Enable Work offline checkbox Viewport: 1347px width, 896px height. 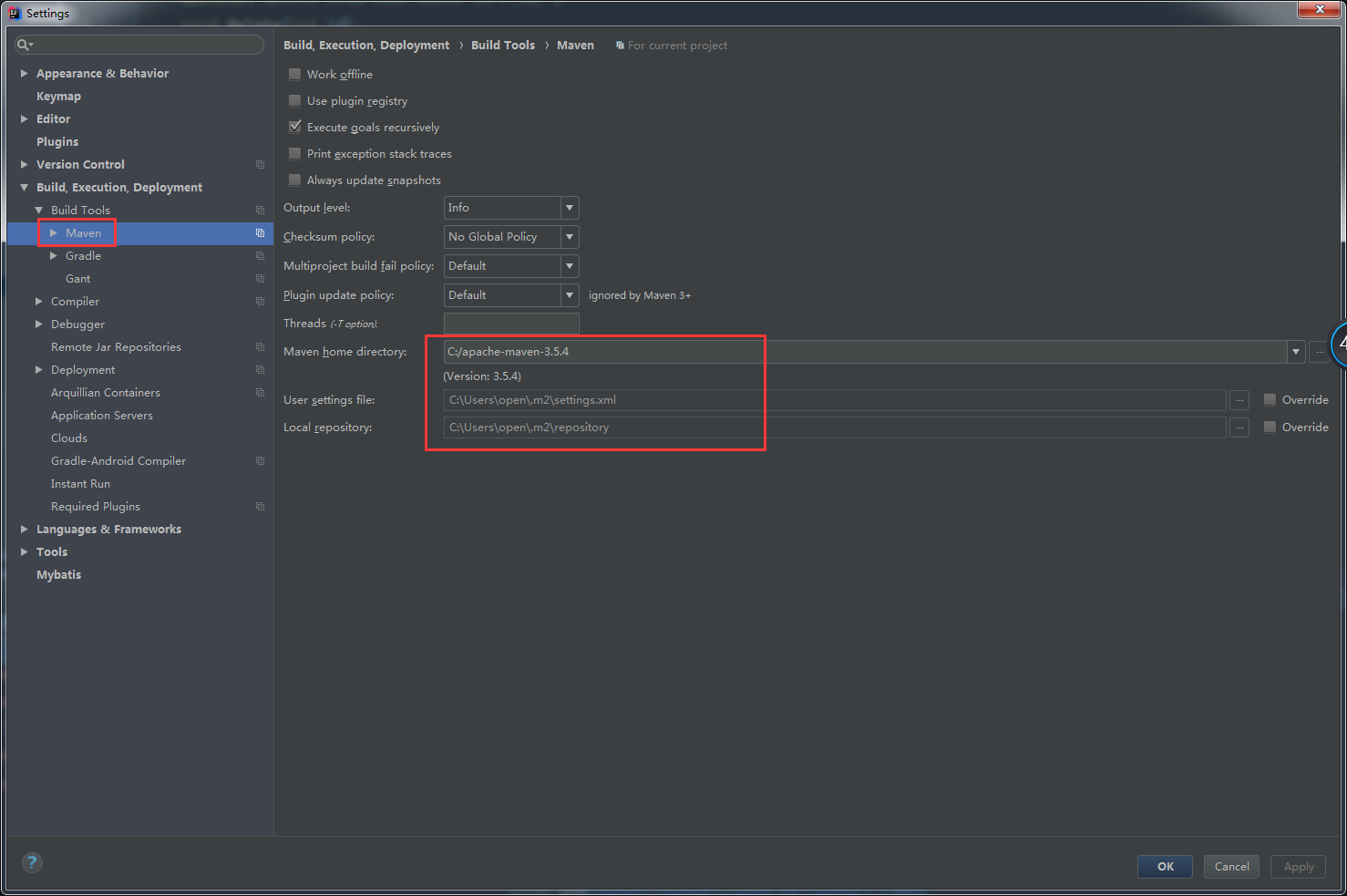[294, 74]
